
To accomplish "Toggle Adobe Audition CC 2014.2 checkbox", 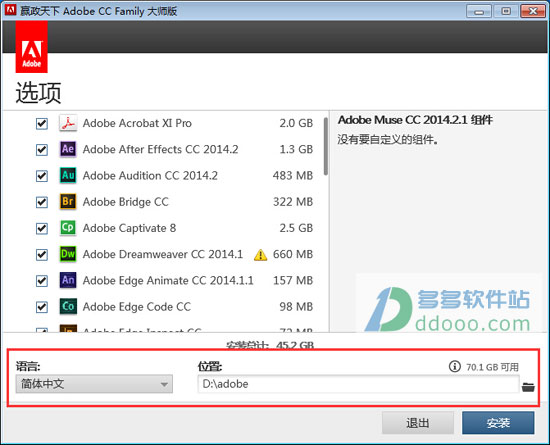I will point(42,176).
